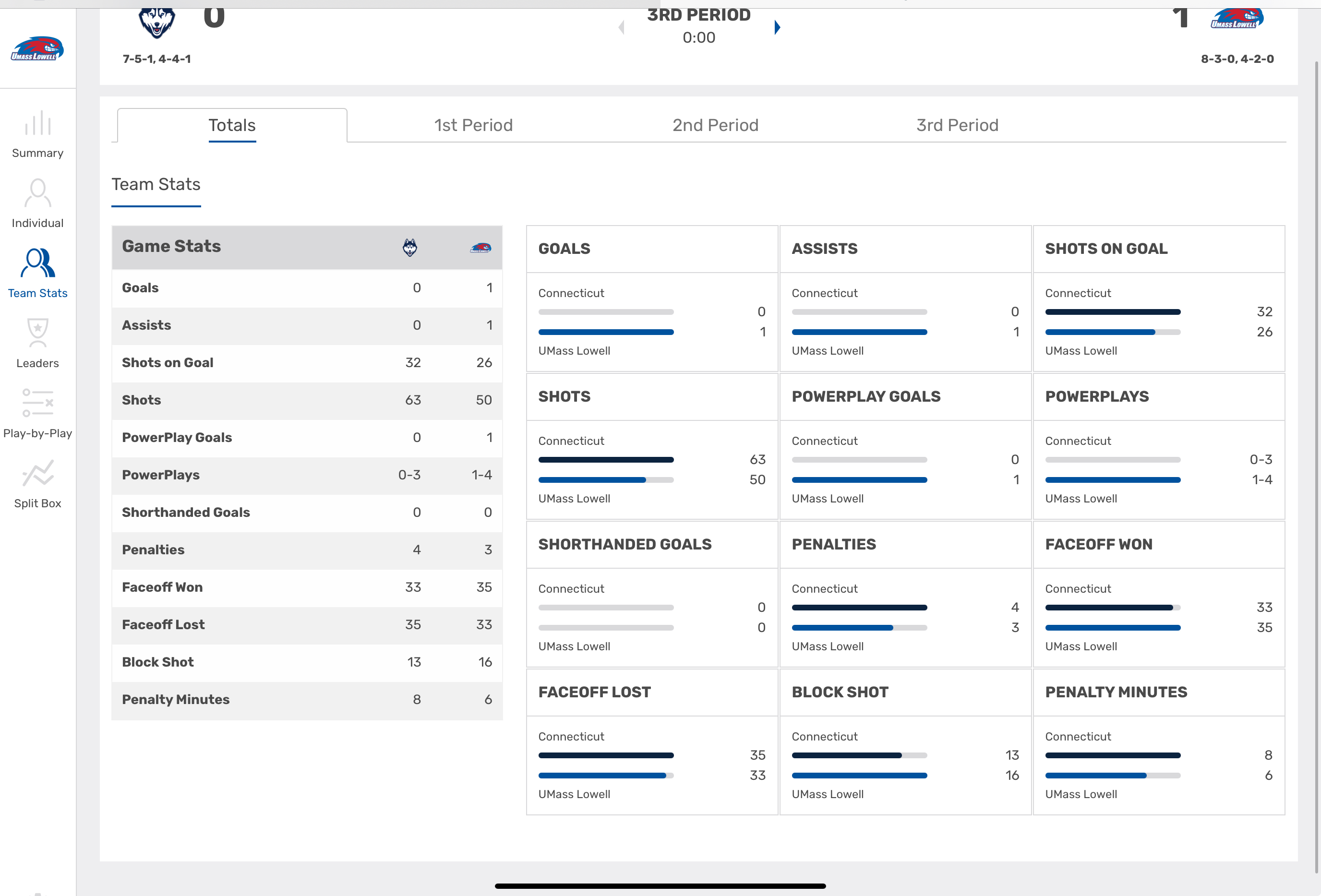The width and height of the screenshot is (1321, 896).
Task: Switch to the Totals tab
Action: (x=232, y=125)
